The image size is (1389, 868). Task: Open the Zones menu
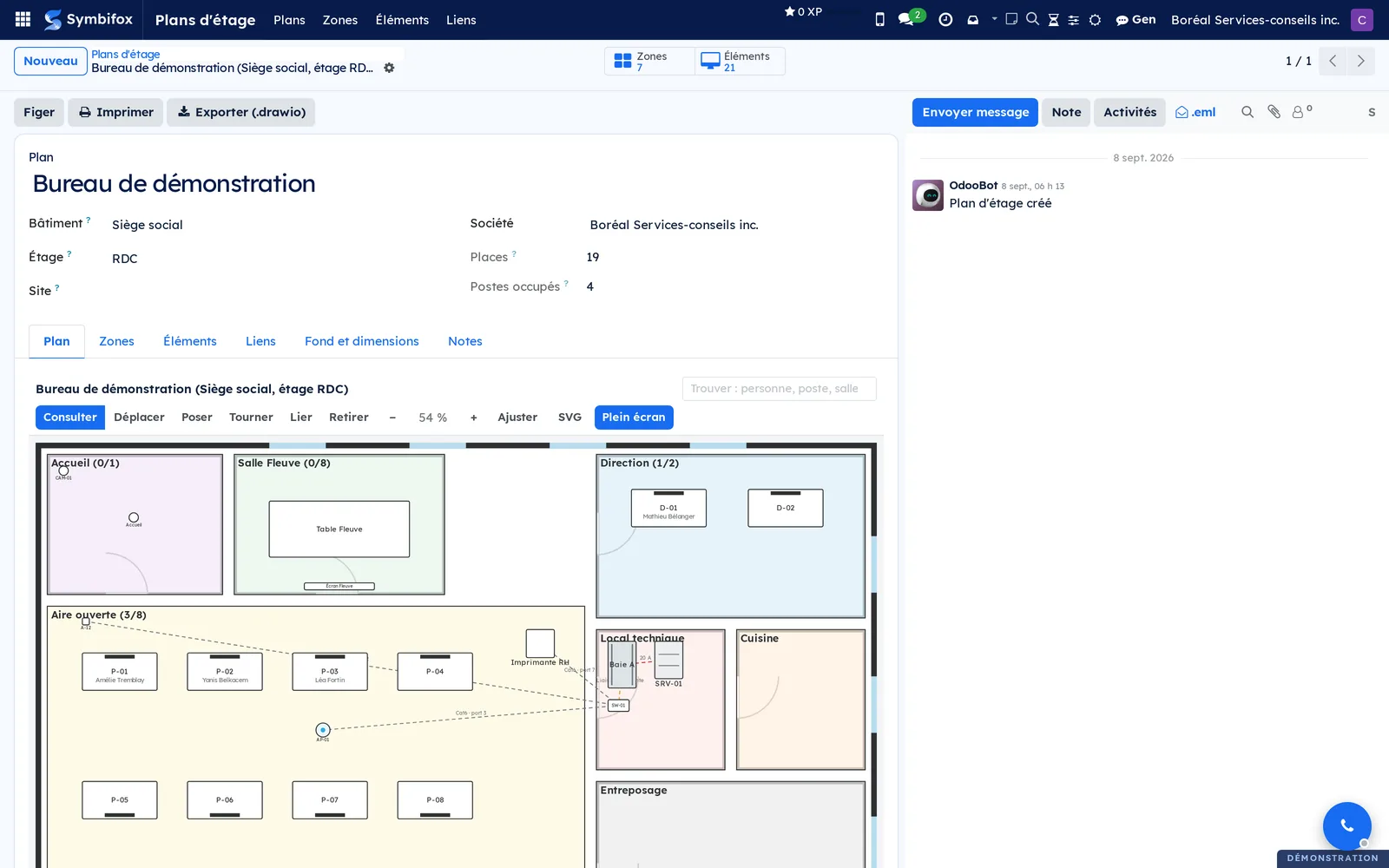pyautogui.click(x=340, y=19)
